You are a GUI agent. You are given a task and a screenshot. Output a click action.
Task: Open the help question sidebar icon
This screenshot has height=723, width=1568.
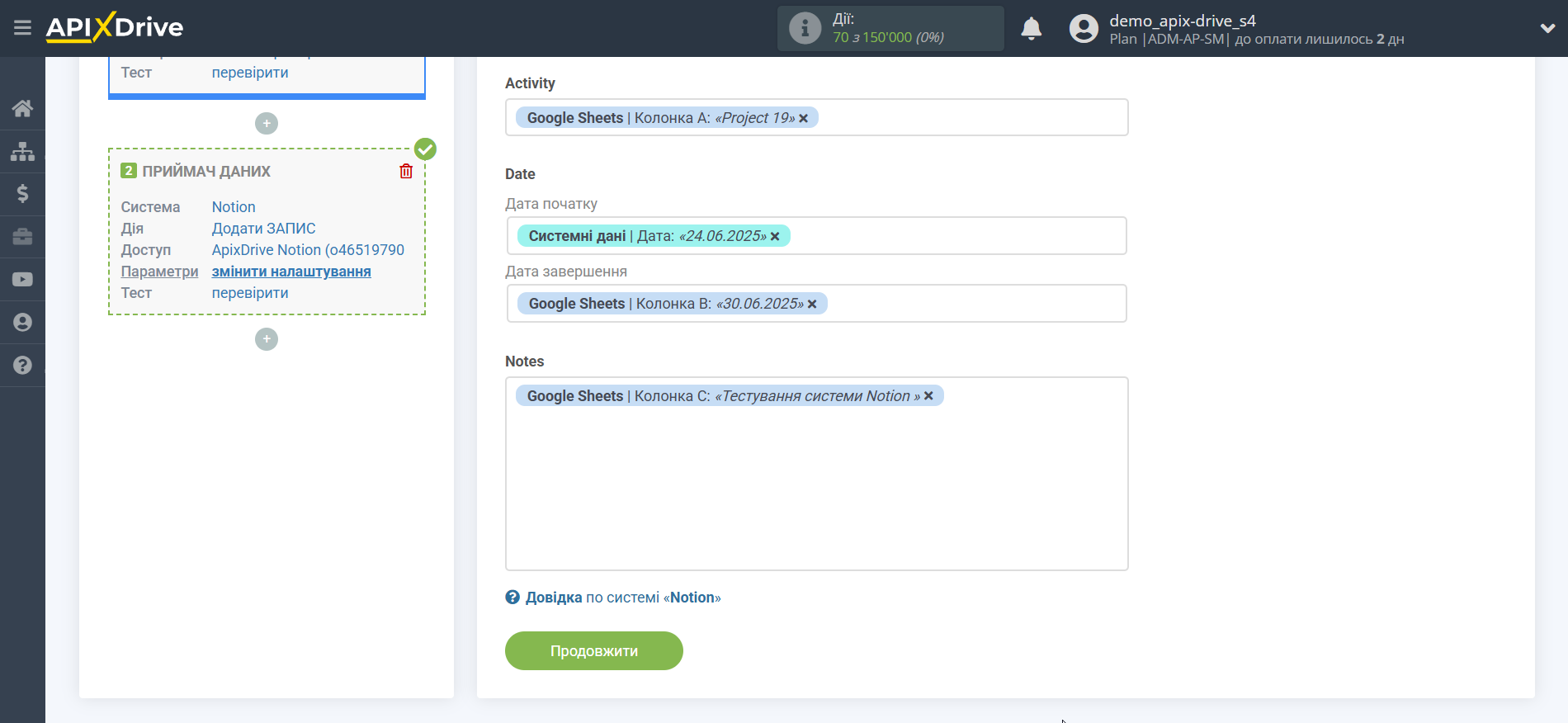click(22, 365)
